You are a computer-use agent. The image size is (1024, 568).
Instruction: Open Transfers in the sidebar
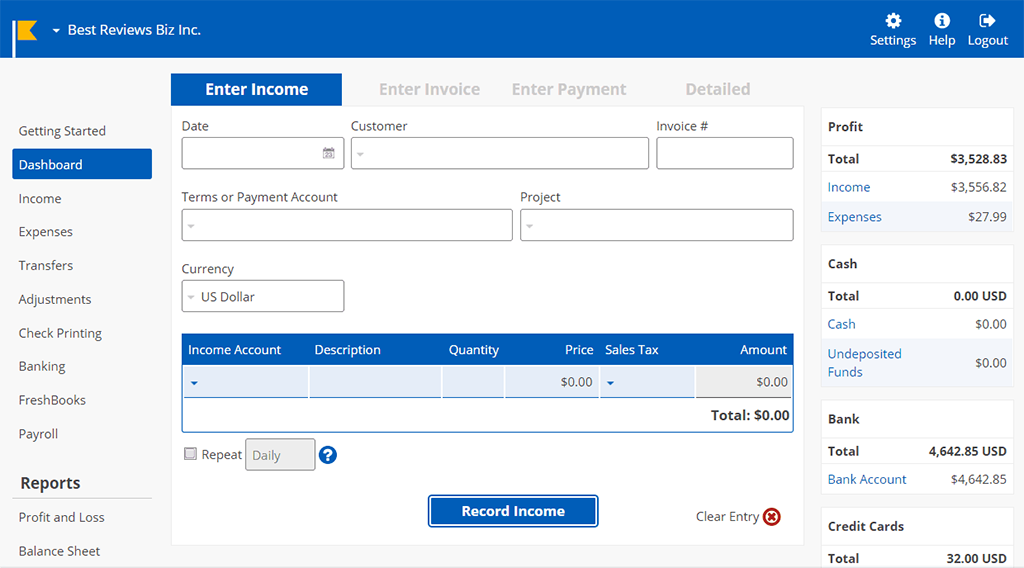pos(46,266)
